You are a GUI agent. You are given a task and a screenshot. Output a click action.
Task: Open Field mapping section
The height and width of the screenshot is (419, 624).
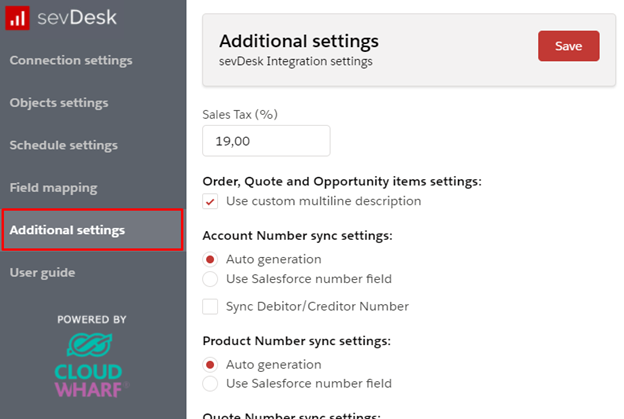point(54,187)
